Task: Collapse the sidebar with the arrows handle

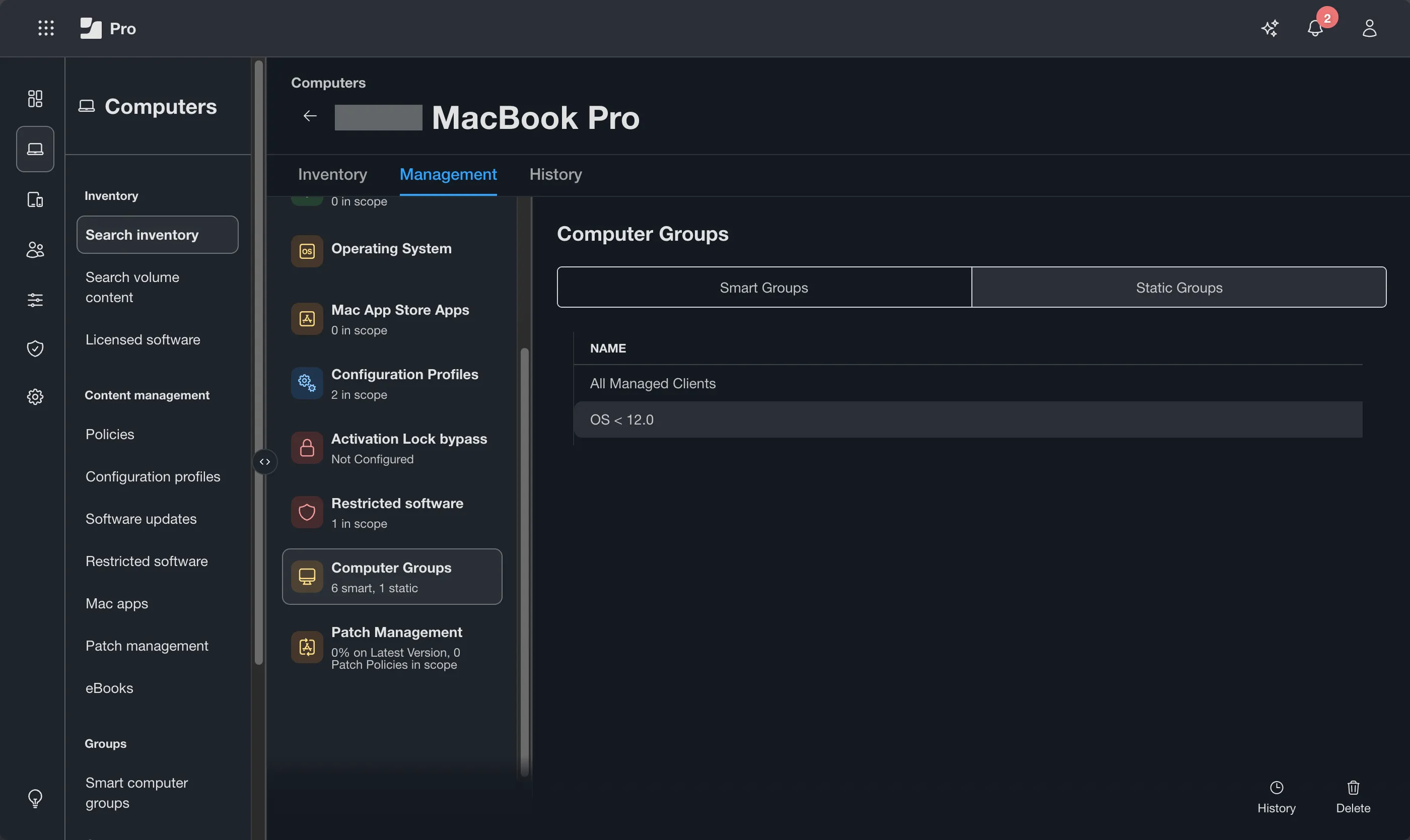Action: click(265, 462)
